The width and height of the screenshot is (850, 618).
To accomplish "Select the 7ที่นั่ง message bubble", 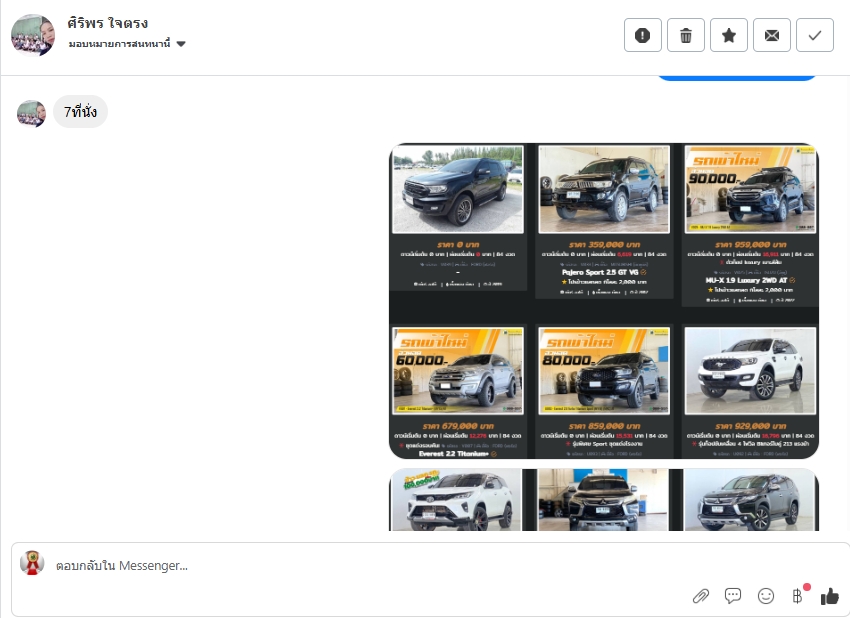I will coord(81,112).
